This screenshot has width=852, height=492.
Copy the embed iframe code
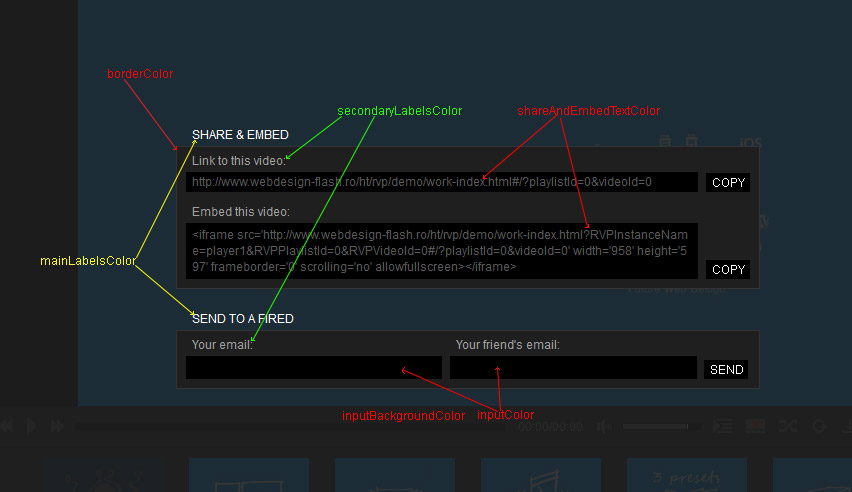pyautogui.click(x=728, y=269)
